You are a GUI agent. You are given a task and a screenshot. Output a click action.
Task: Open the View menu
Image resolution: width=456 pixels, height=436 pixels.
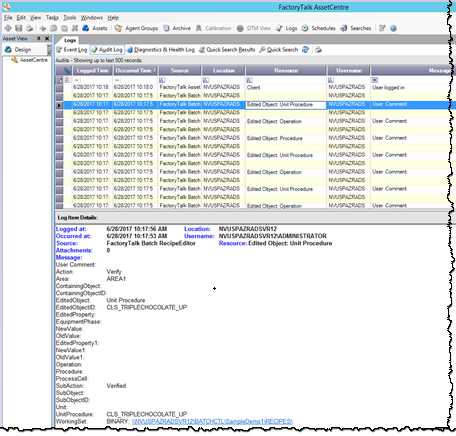35,18
